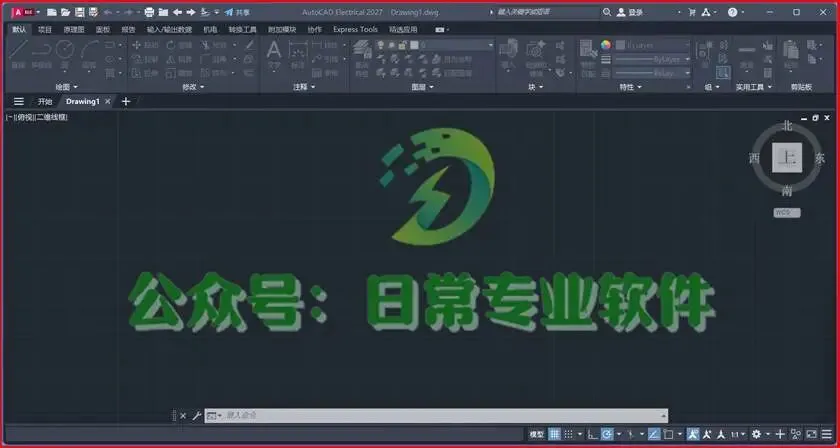Click the Paste clipboard icon

tap(791, 55)
